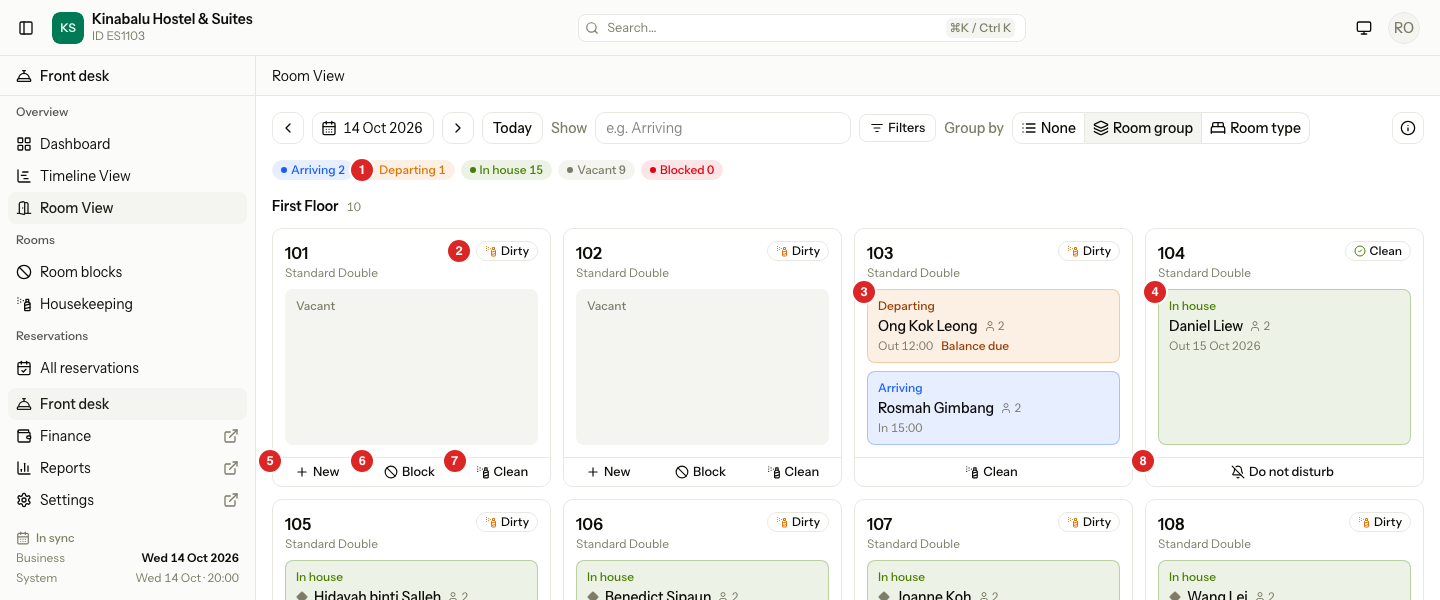This screenshot has width=1440, height=600.
Task: Set Do not disturb on room 104
Action: pyautogui.click(x=1283, y=472)
